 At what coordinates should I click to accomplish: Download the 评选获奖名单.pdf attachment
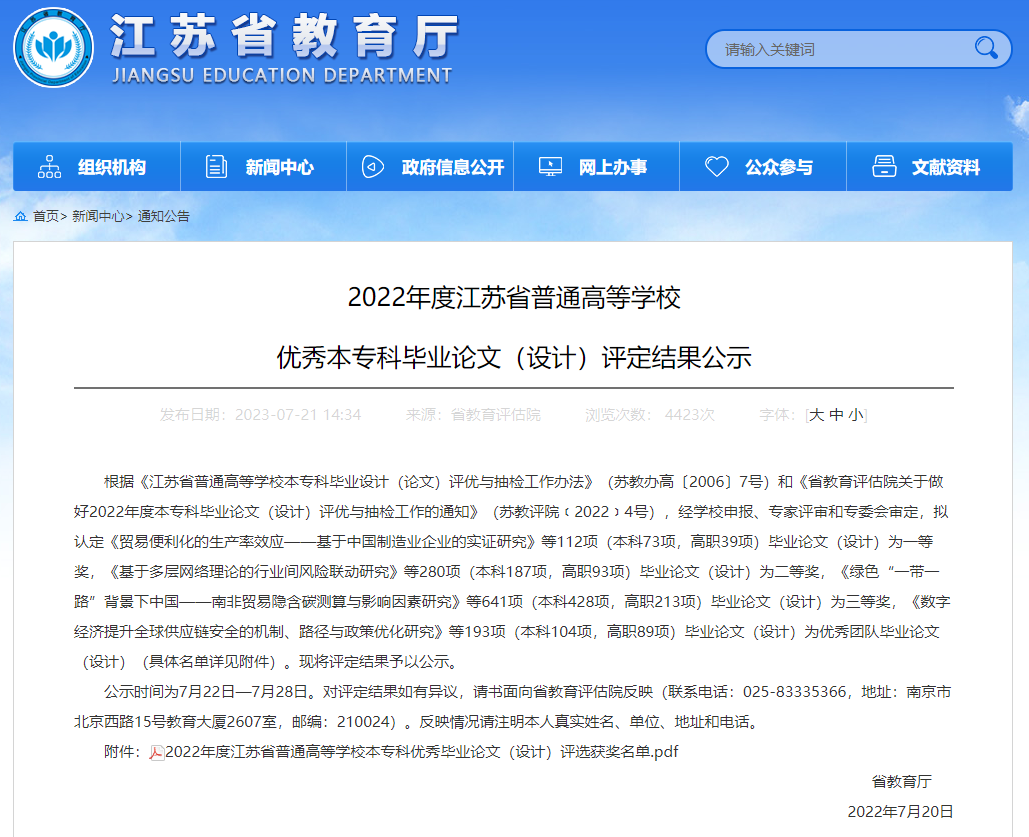(421, 752)
